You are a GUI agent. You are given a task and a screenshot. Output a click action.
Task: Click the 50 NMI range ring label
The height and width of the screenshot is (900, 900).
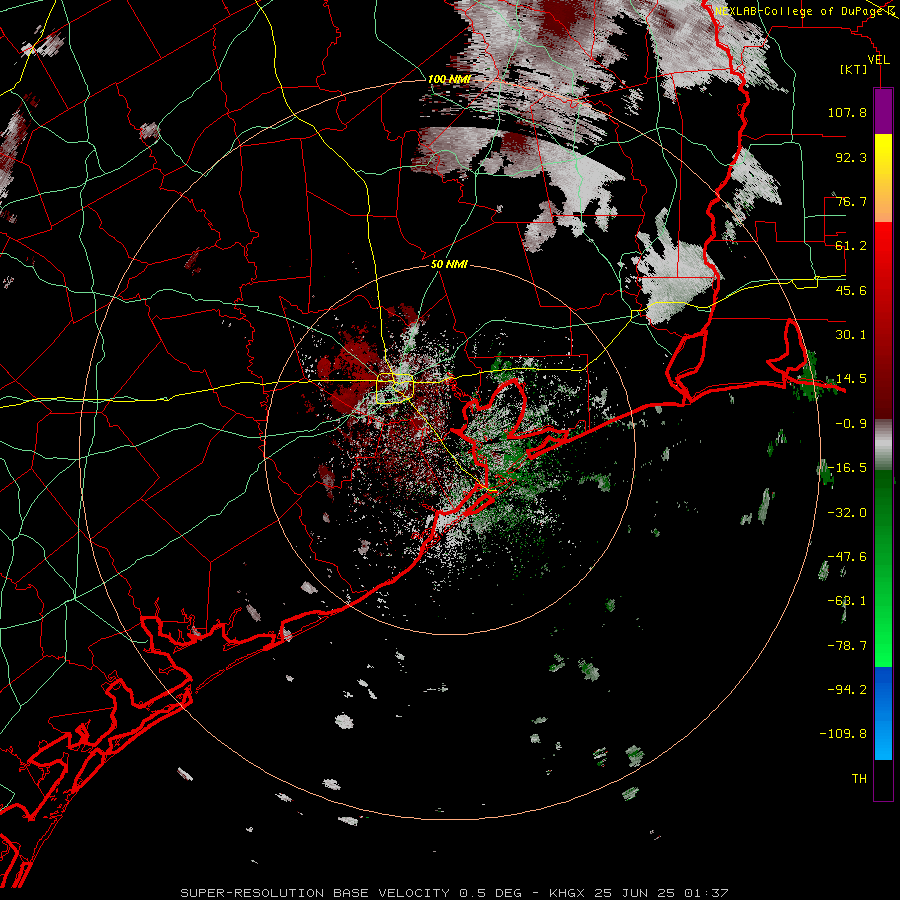point(449,264)
